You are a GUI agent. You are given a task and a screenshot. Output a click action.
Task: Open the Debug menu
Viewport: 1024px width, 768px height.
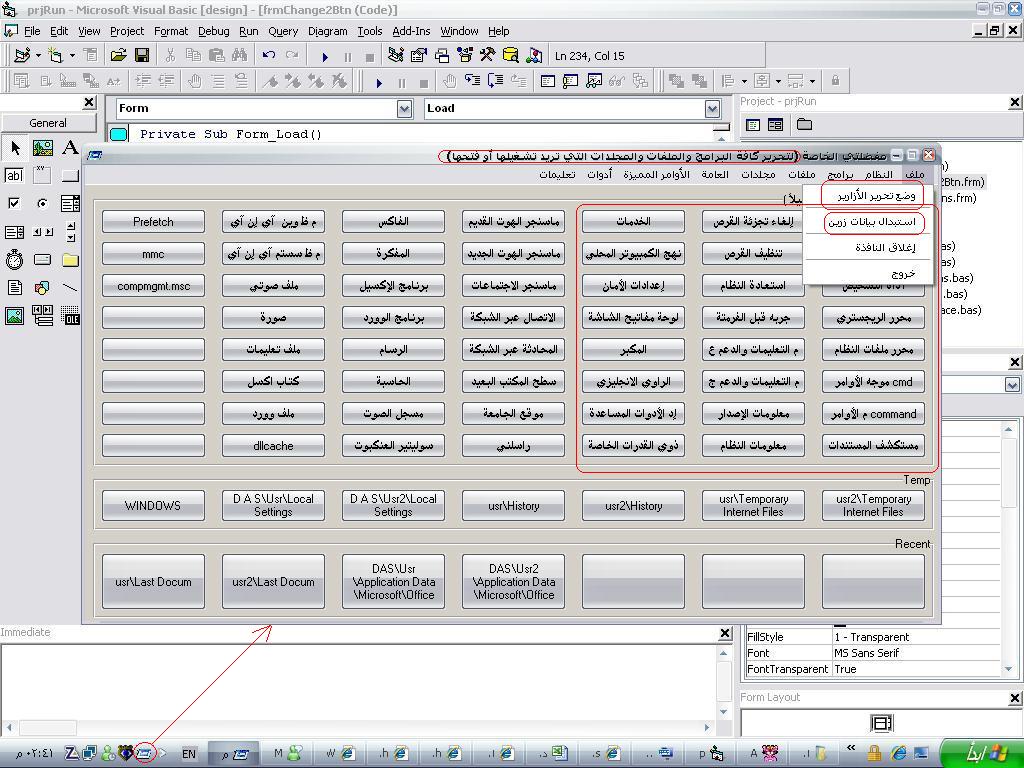point(214,31)
